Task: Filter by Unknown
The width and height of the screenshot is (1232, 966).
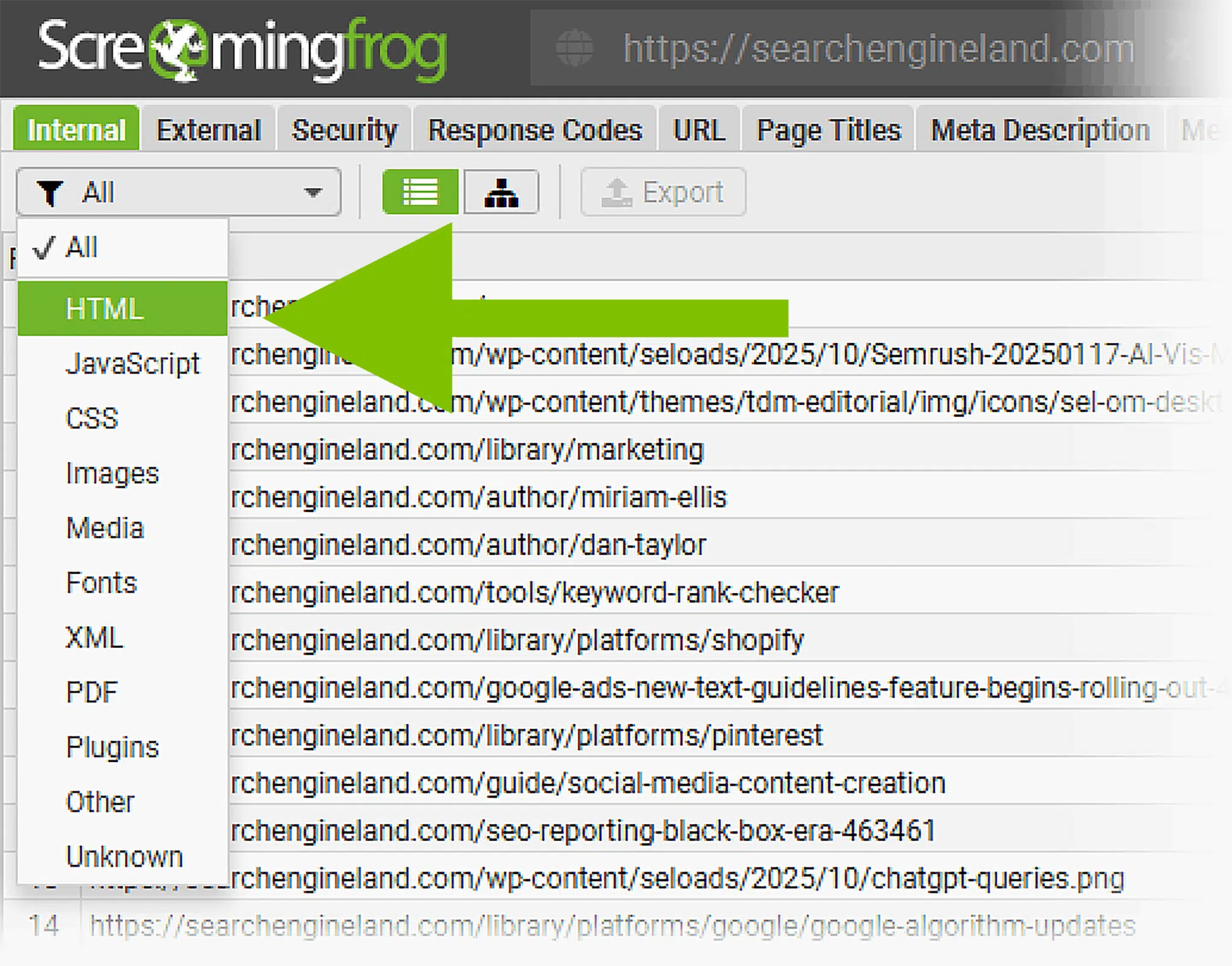Action: pyautogui.click(x=123, y=857)
